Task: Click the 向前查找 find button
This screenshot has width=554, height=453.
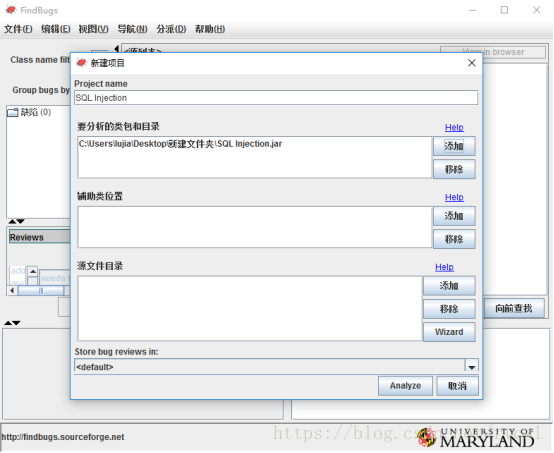Action: 514,308
